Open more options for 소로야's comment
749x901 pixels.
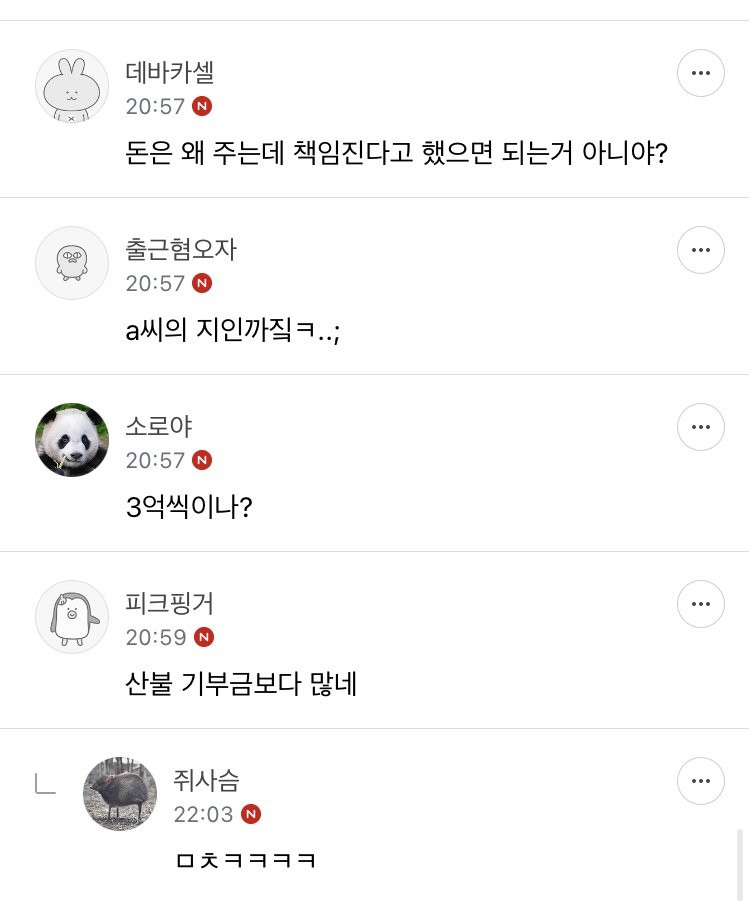coord(700,427)
